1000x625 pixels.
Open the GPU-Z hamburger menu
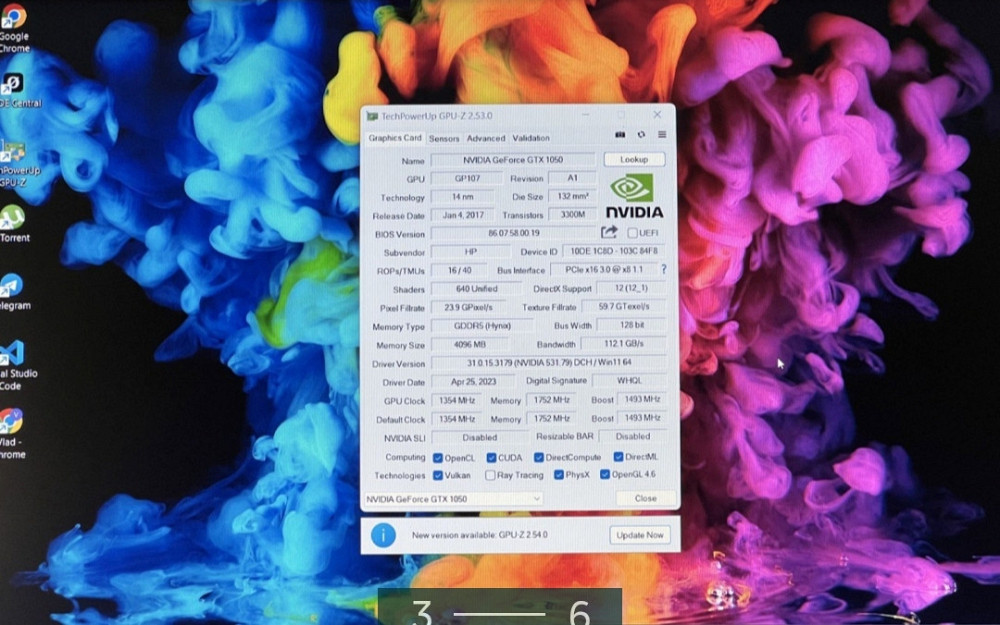661,135
